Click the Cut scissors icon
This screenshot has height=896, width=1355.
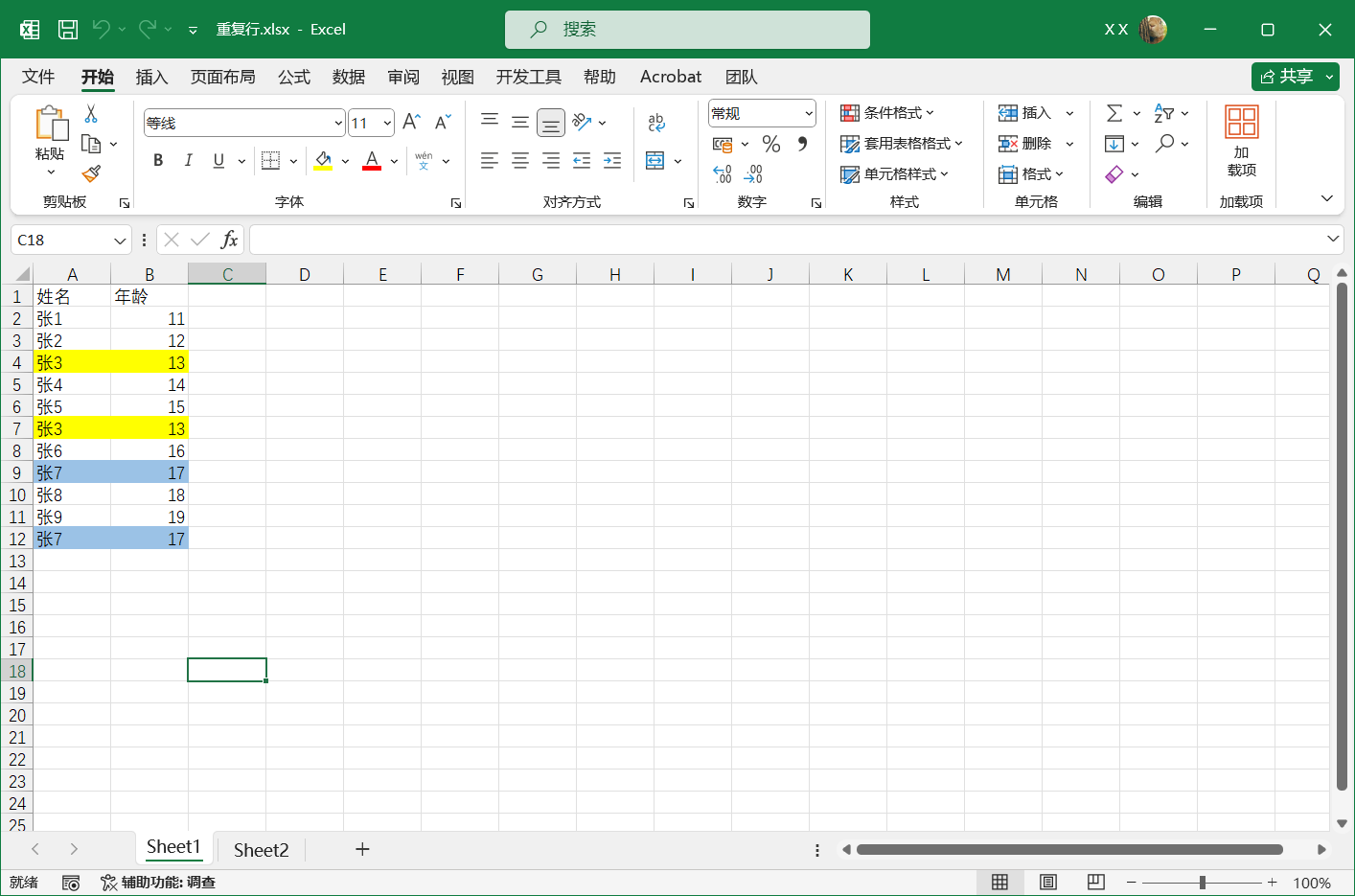tap(91, 113)
